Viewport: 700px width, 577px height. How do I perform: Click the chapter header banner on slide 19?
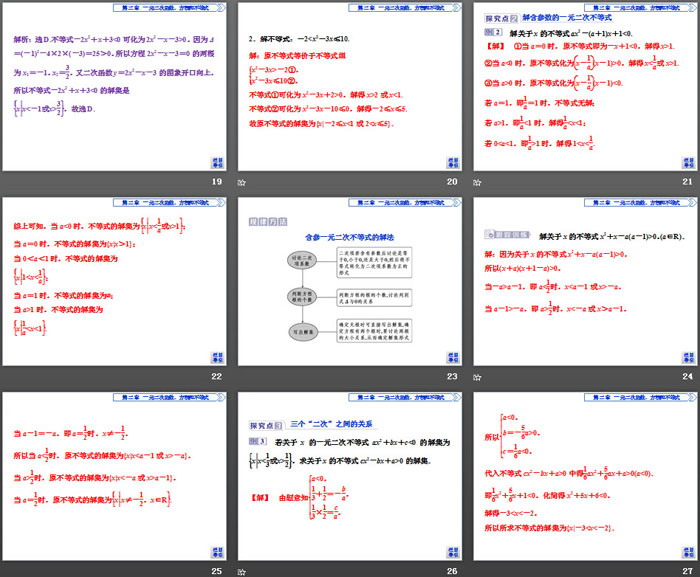(x=169, y=8)
